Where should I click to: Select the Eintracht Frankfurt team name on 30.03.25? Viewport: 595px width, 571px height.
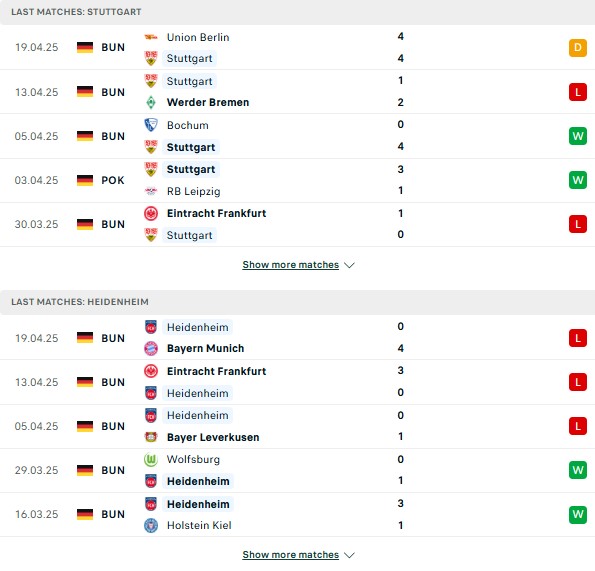(216, 213)
